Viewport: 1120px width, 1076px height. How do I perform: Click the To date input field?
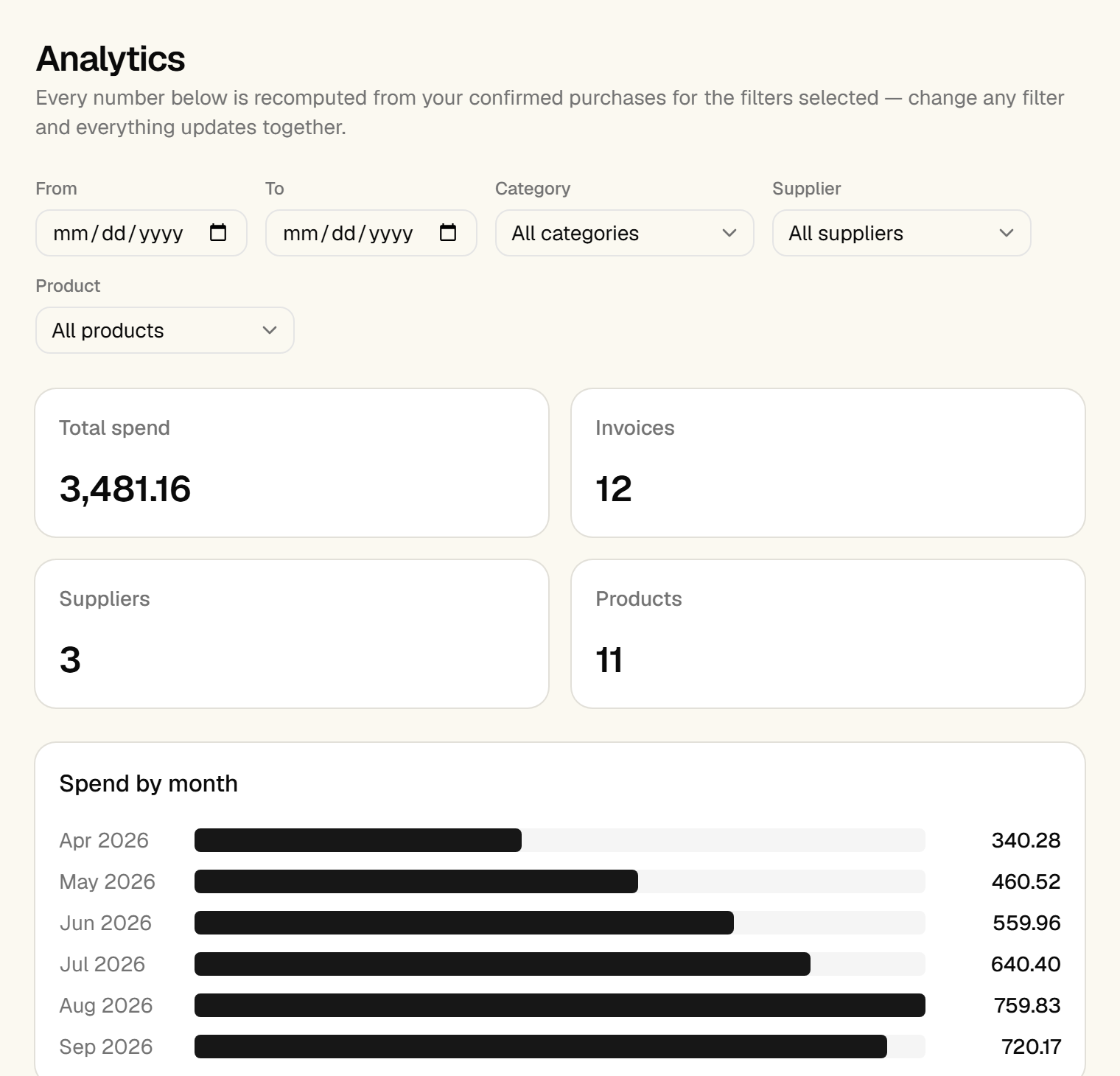[x=371, y=233]
